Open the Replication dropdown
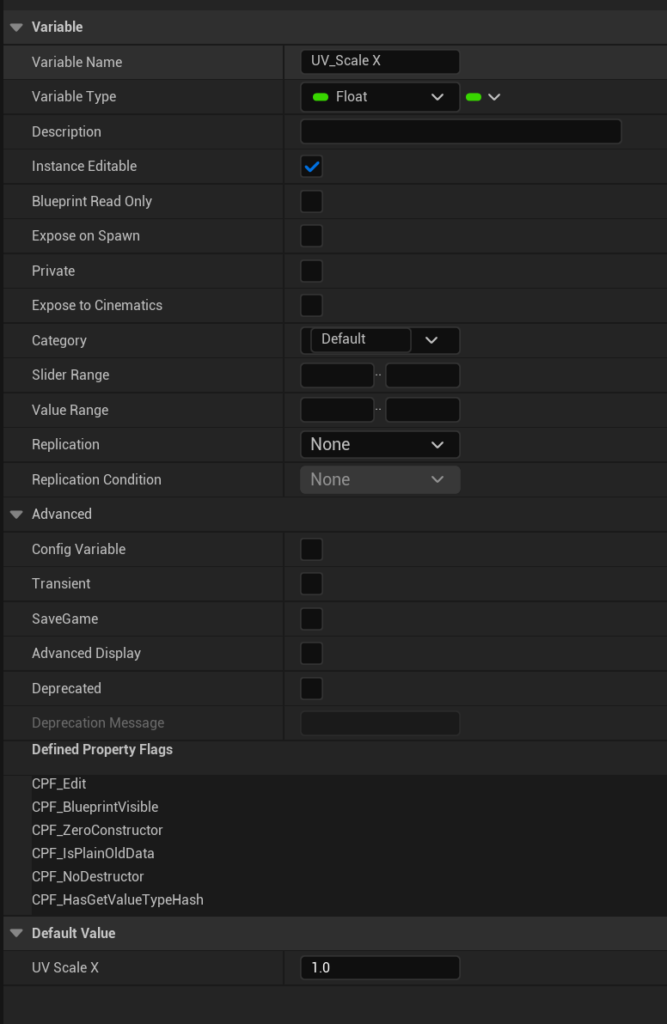Screen dimensions: 667x1024 click(380, 445)
